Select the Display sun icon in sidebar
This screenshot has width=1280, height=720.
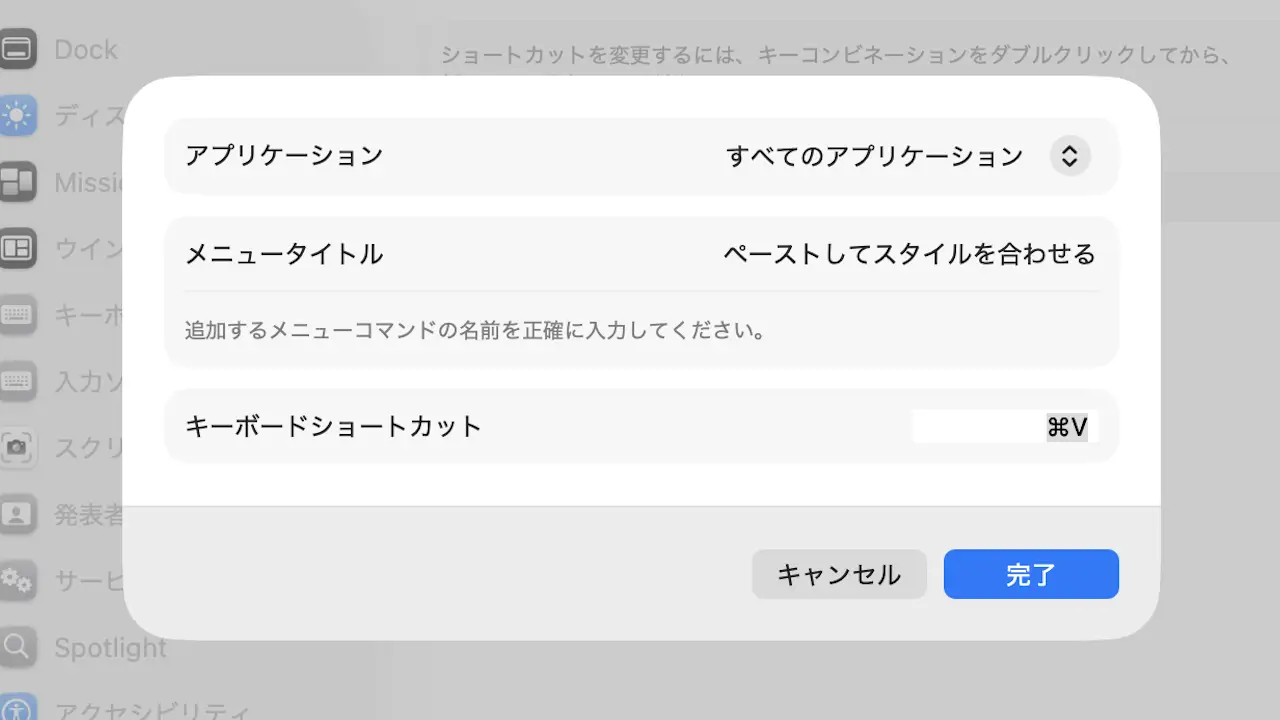point(17,116)
